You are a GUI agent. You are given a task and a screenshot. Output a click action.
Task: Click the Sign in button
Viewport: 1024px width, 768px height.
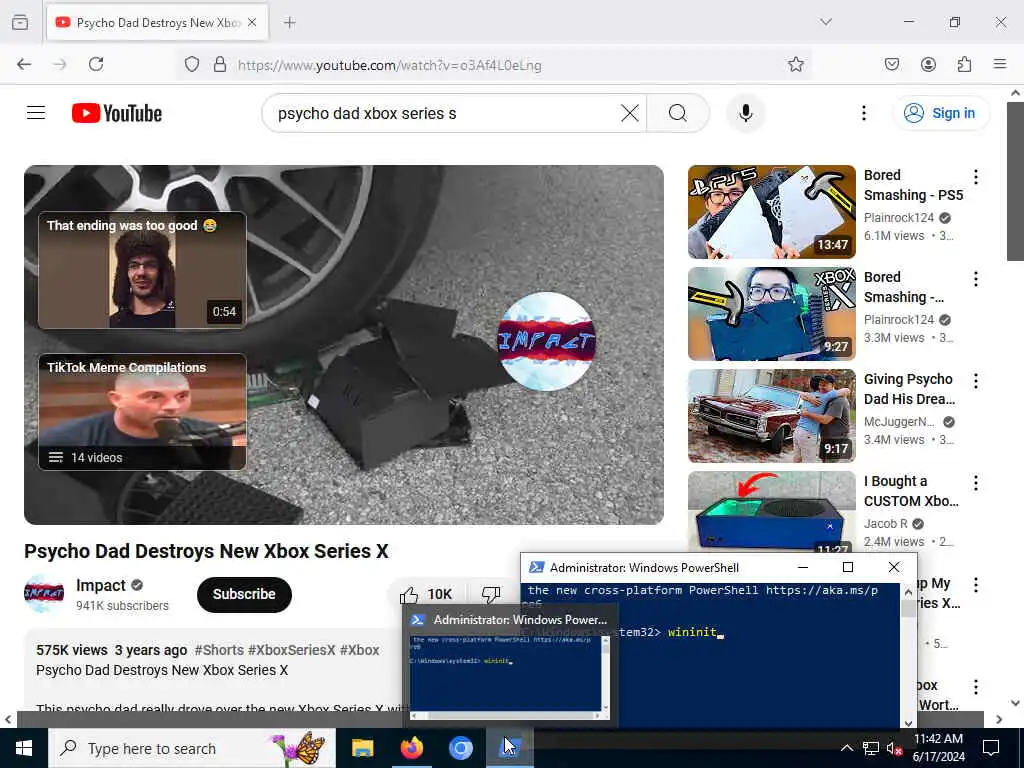940,113
